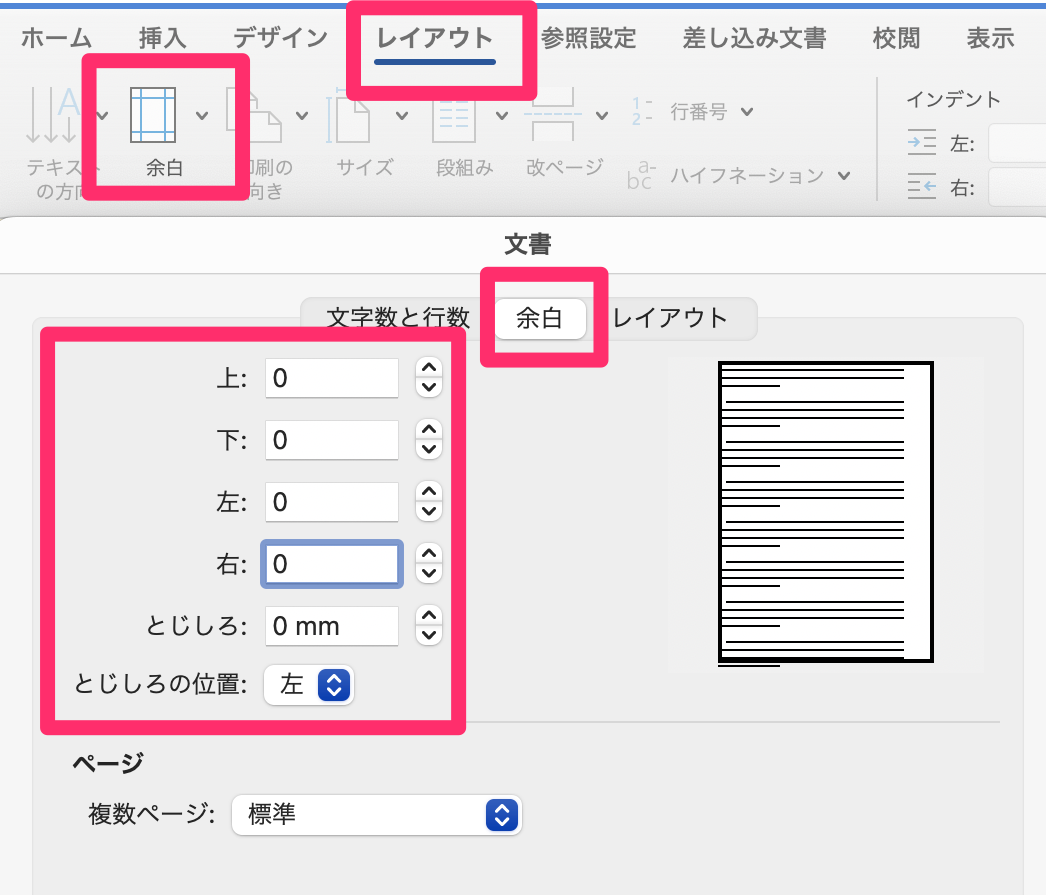Click the 右インデント indent icon
Screen dimensions: 1046x895
point(921,186)
